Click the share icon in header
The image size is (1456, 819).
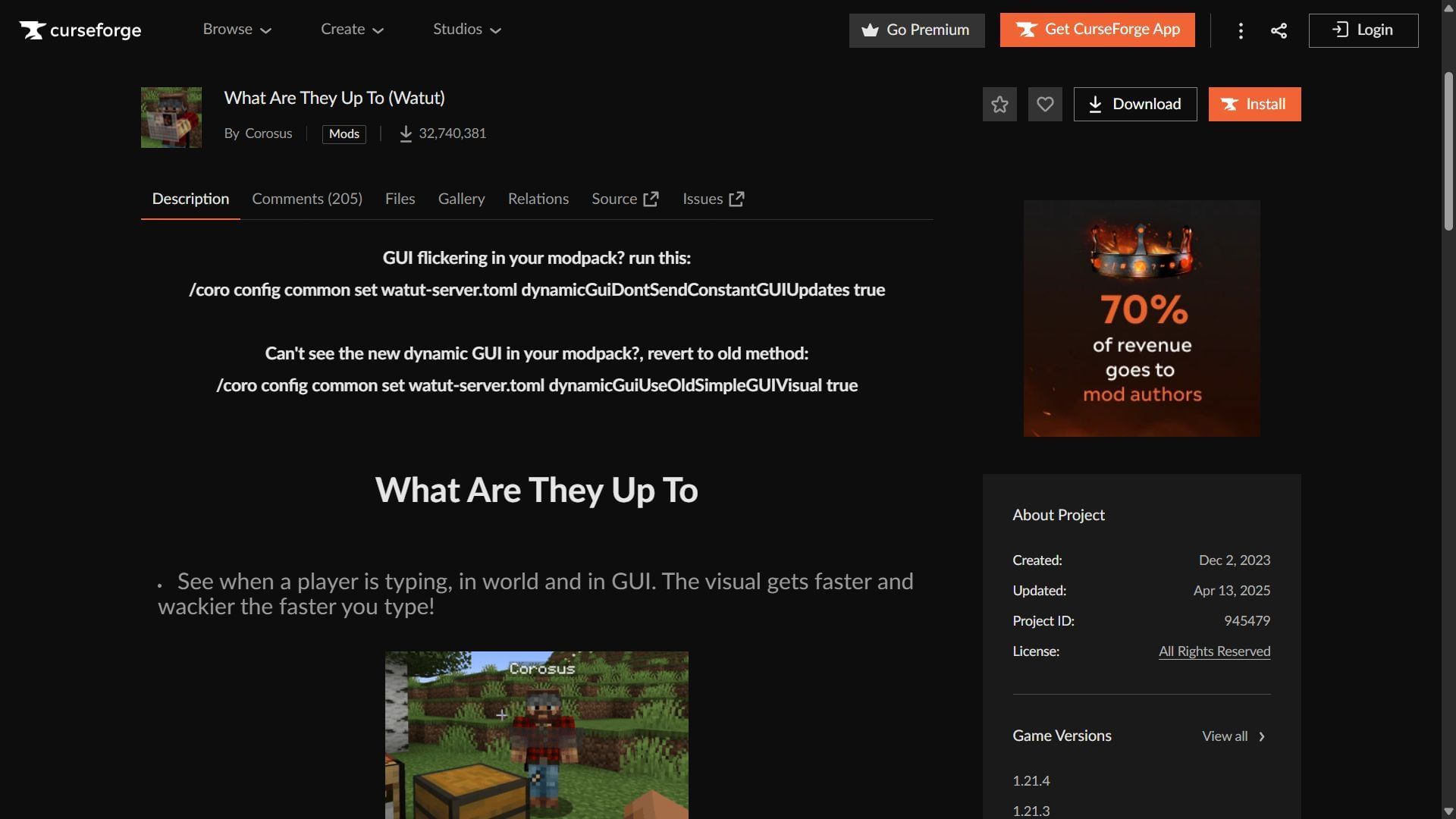click(1279, 30)
